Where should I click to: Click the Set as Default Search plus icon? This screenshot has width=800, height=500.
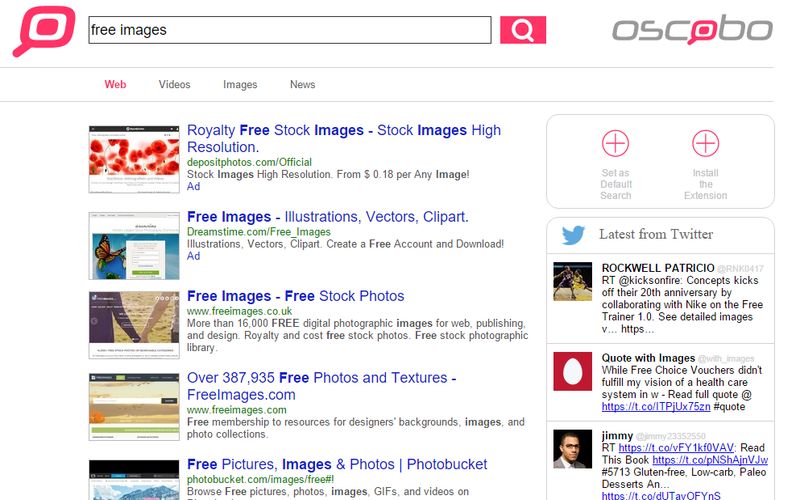pyautogui.click(x=615, y=143)
